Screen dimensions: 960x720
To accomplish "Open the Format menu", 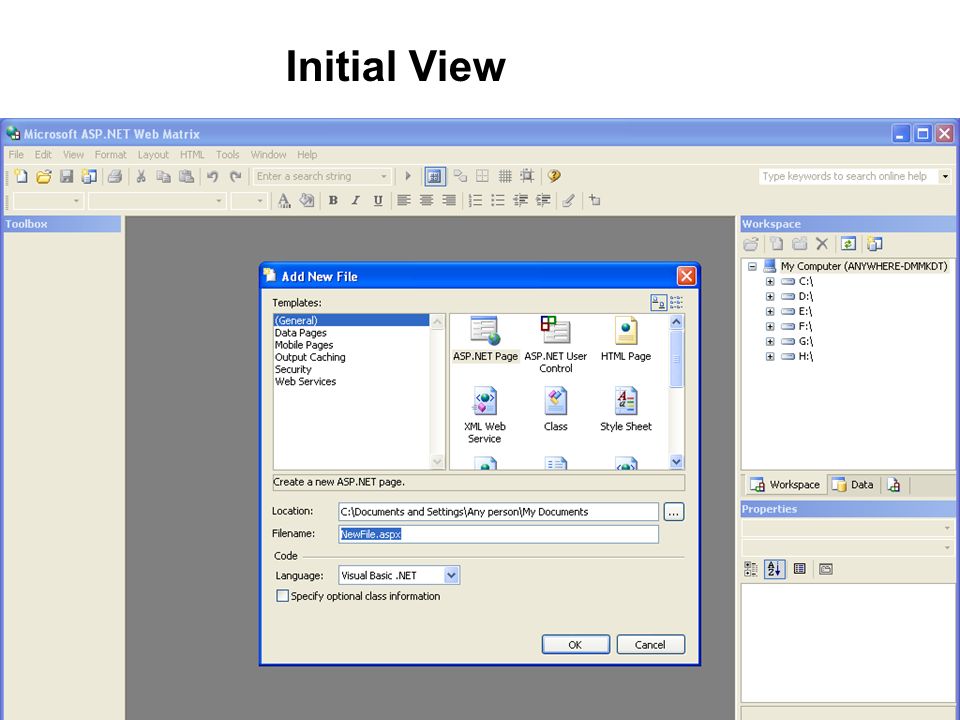I will pos(110,155).
